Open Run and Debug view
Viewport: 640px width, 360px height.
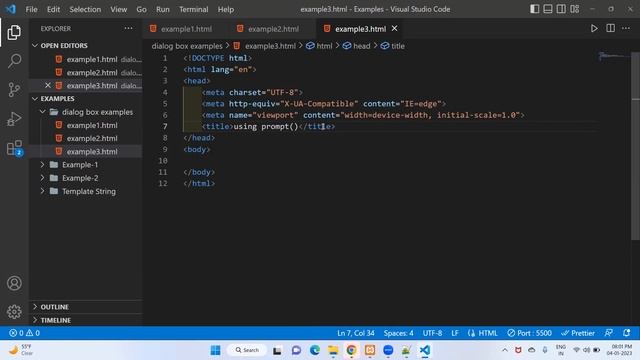(x=14, y=119)
